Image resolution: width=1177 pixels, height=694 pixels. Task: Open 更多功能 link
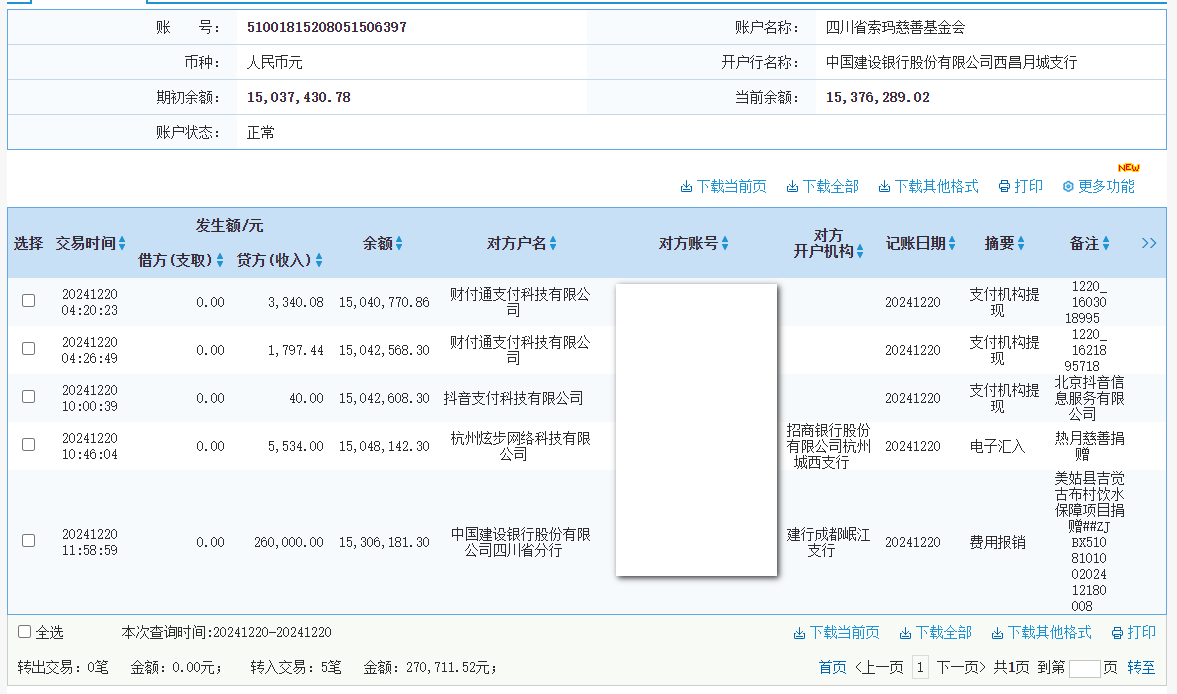(1106, 187)
